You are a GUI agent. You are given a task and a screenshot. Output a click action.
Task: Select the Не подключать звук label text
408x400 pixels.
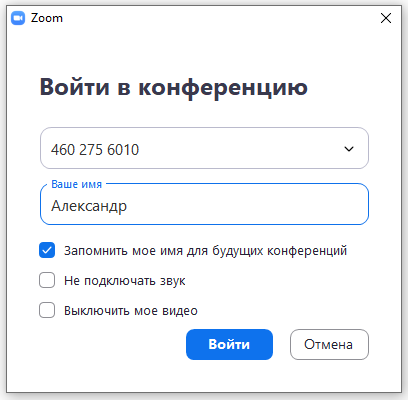(x=125, y=281)
